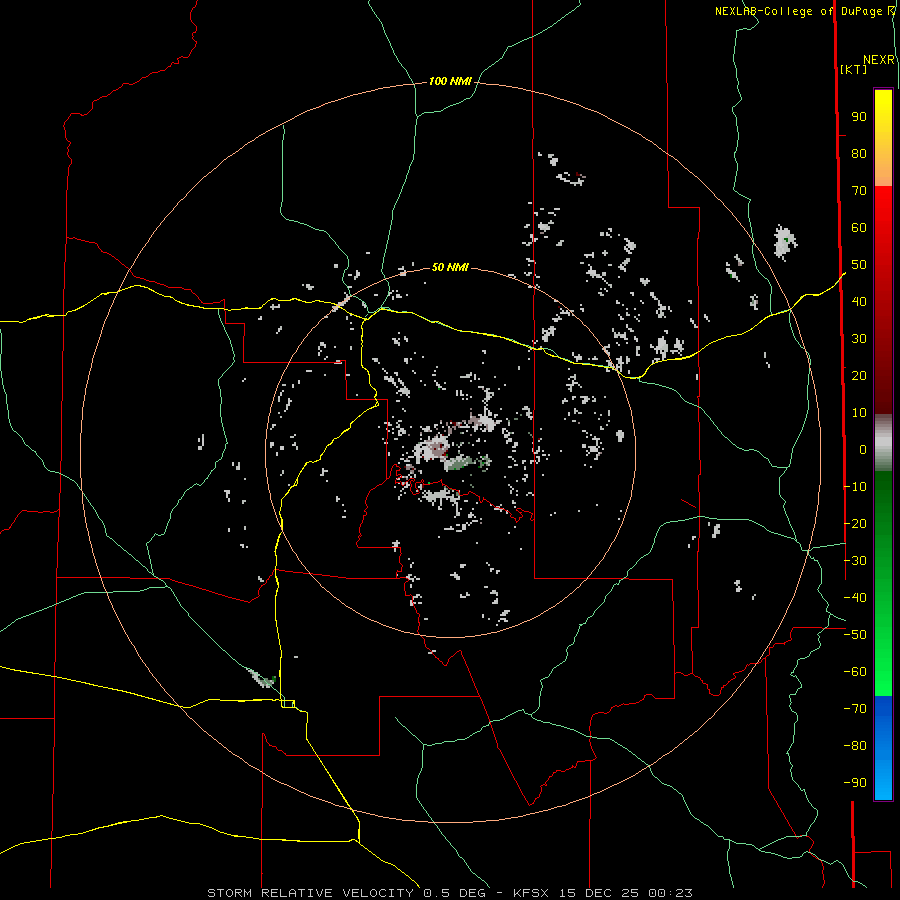Click the "60" value on velocity scale
The height and width of the screenshot is (900, 900).
click(x=859, y=227)
